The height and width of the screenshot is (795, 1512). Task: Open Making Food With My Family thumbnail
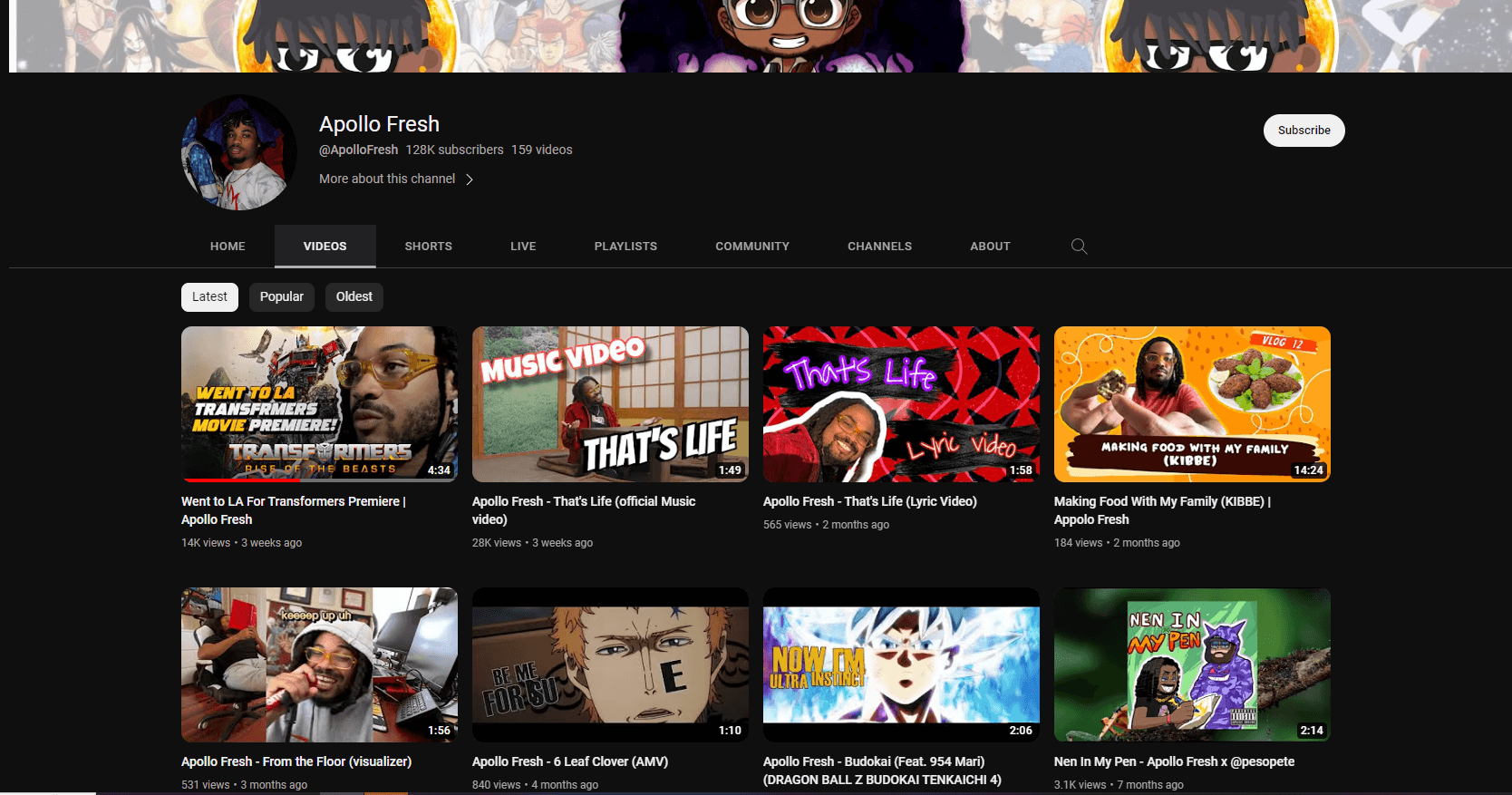(x=1192, y=404)
